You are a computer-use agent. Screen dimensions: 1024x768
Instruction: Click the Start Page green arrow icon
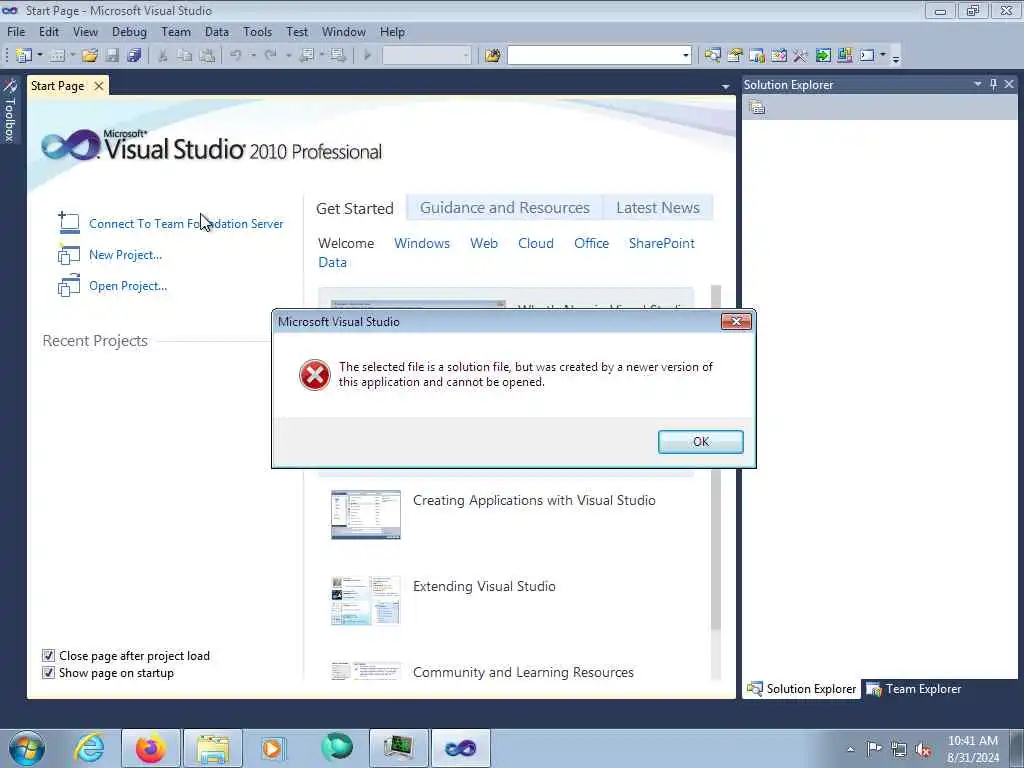tap(823, 56)
